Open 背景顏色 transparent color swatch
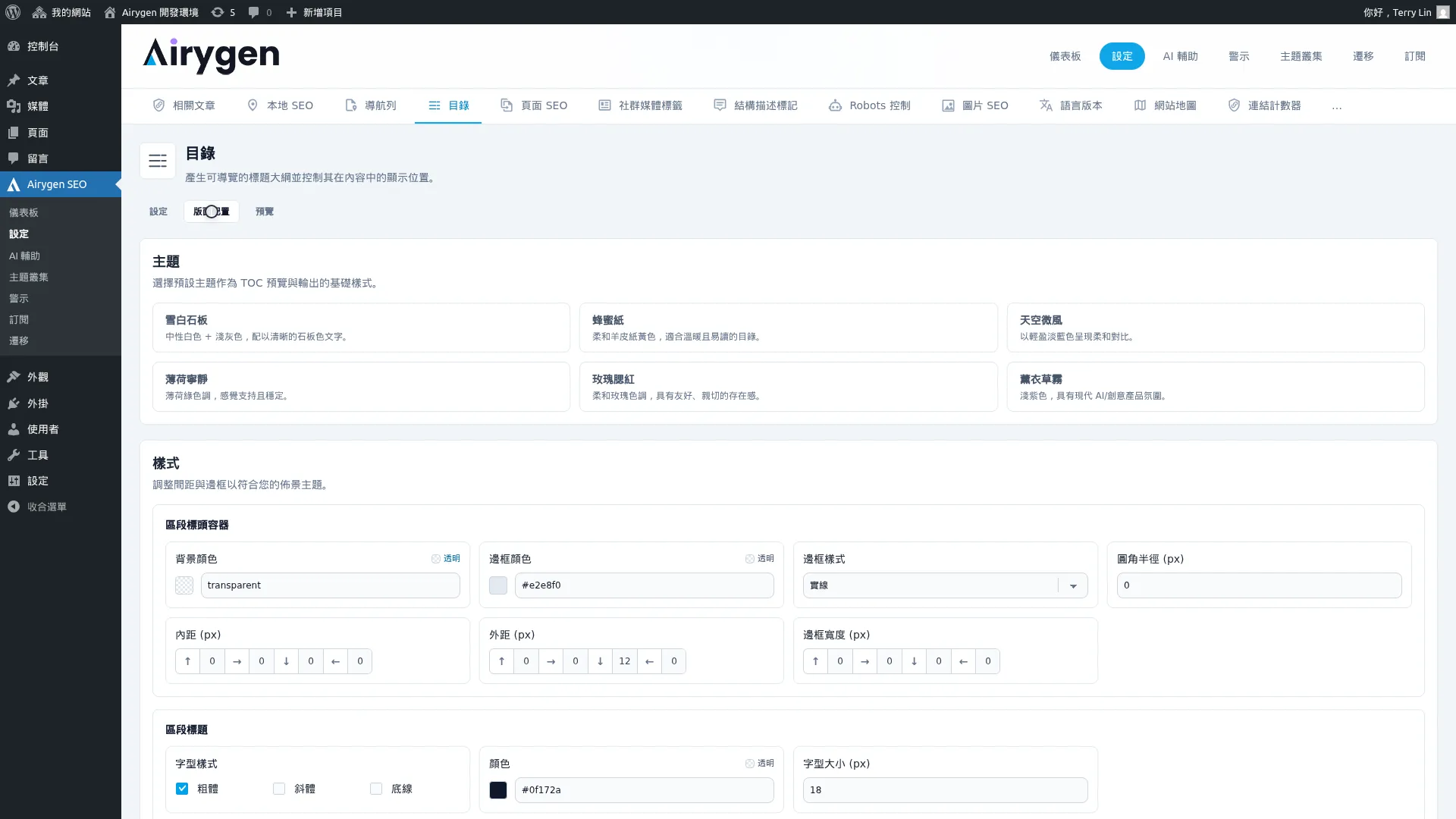 pyautogui.click(x=184, y=585)
